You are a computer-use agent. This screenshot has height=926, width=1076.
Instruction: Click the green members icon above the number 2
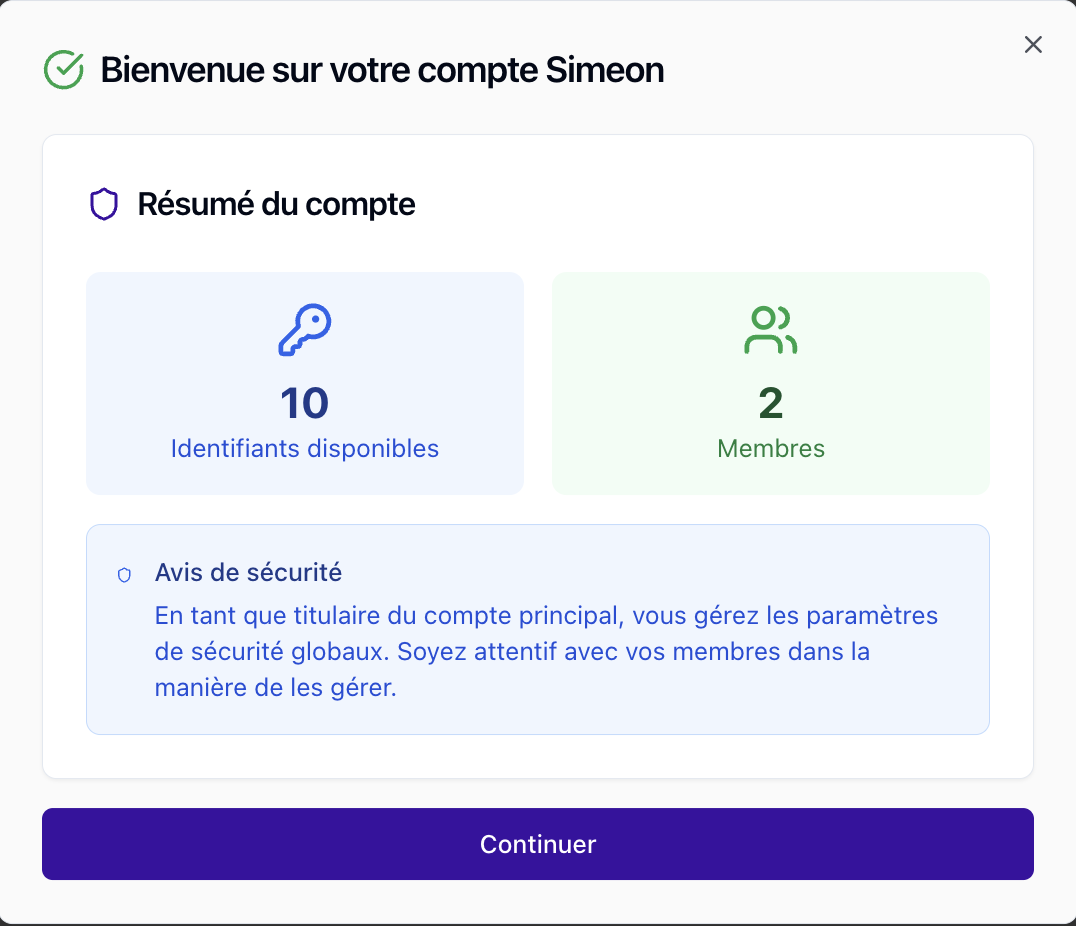[x=770, y=327]
